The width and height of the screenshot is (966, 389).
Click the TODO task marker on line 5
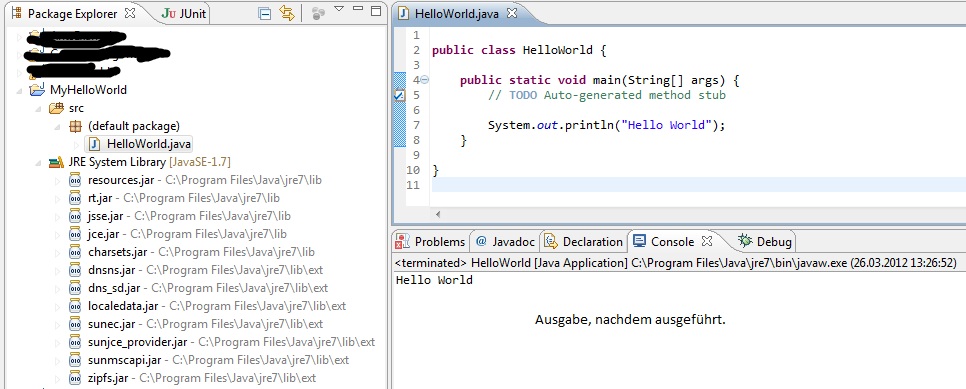(x=399, y=96)
